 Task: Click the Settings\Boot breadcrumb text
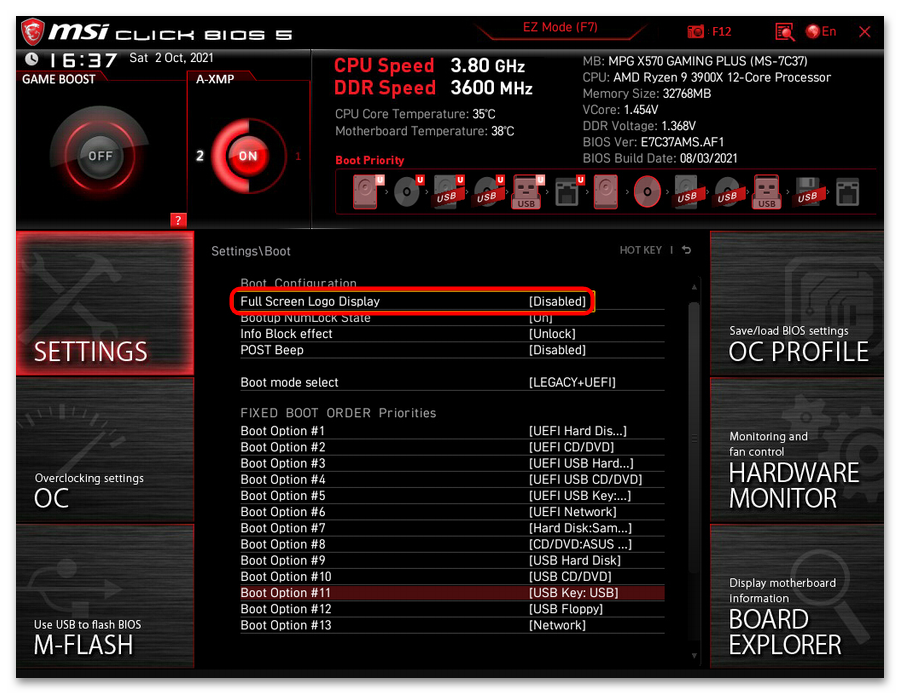tap(251, 251)
